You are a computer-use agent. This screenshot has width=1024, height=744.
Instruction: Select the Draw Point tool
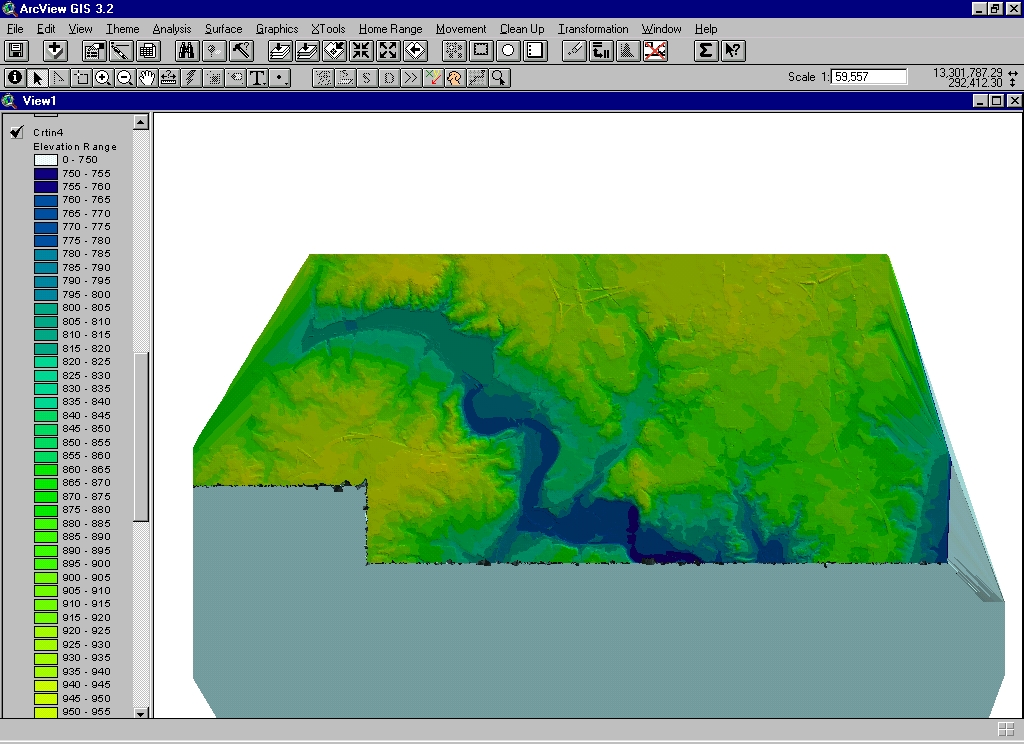click(280, 78)
